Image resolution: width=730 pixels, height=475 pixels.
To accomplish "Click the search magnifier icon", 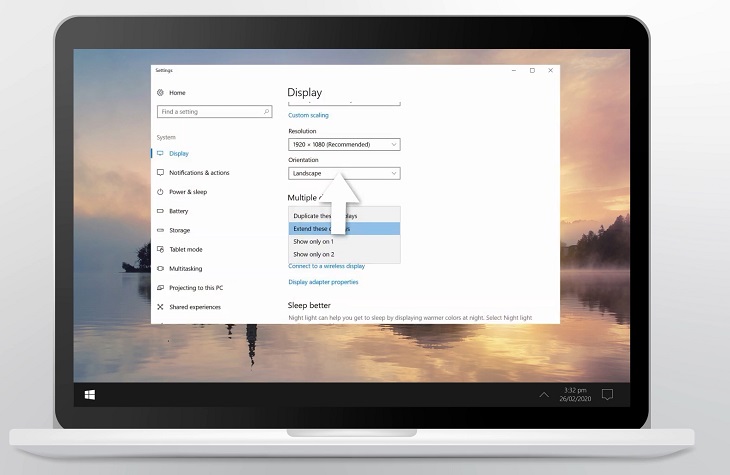I will pyautogui.click(x=266, y=112).
